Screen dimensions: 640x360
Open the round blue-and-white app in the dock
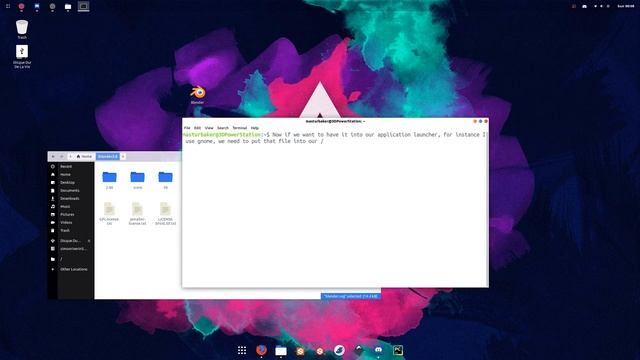click(x=339, y=350)
